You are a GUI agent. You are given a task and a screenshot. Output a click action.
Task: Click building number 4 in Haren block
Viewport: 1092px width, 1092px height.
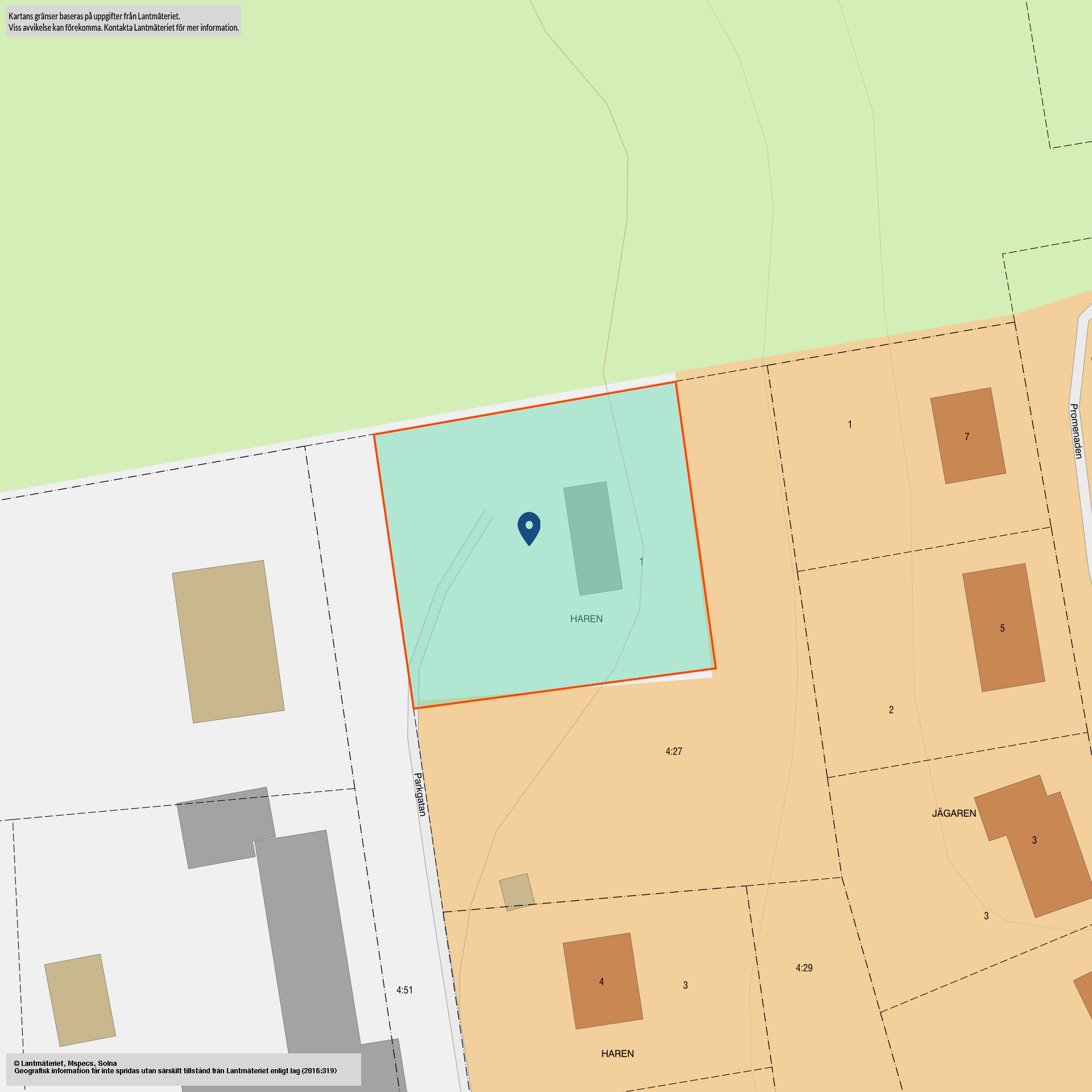(602, 981)
